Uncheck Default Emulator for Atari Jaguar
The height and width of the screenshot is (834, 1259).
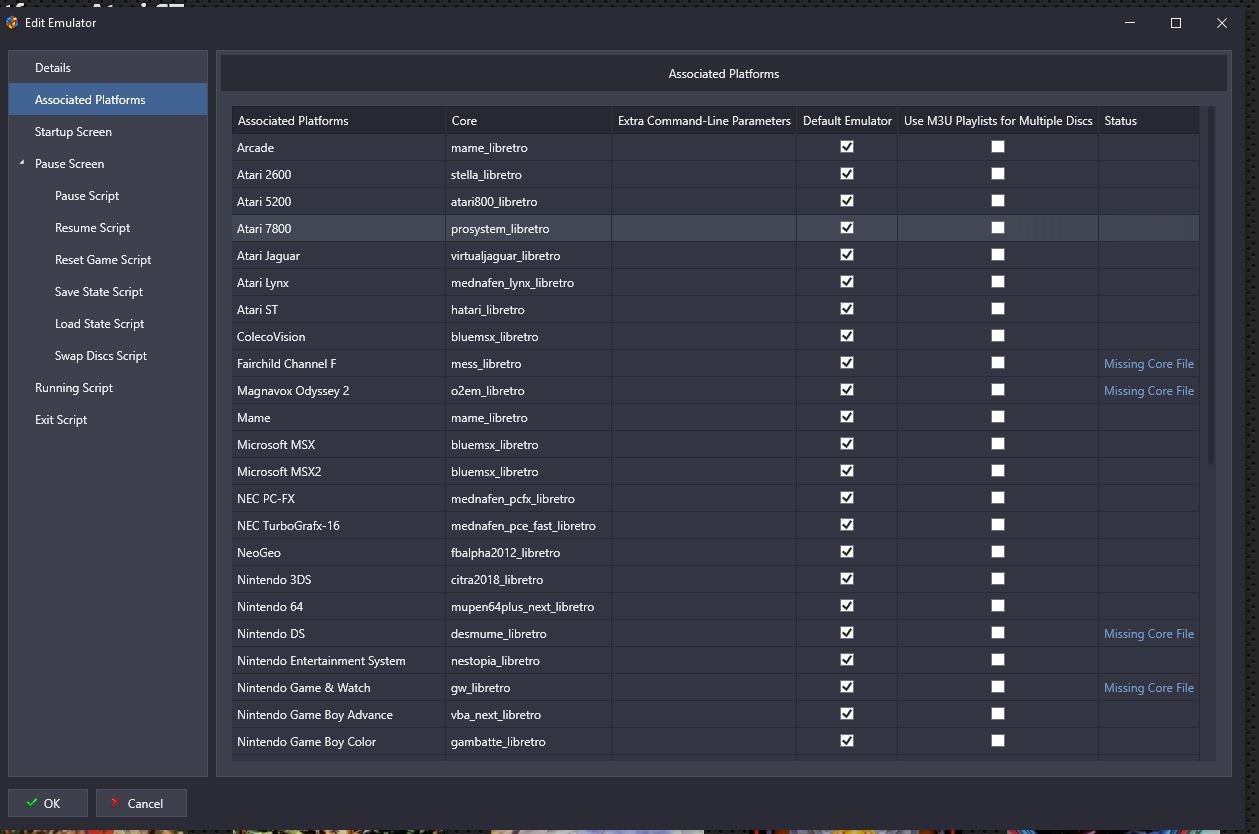(x=847, y=255)
